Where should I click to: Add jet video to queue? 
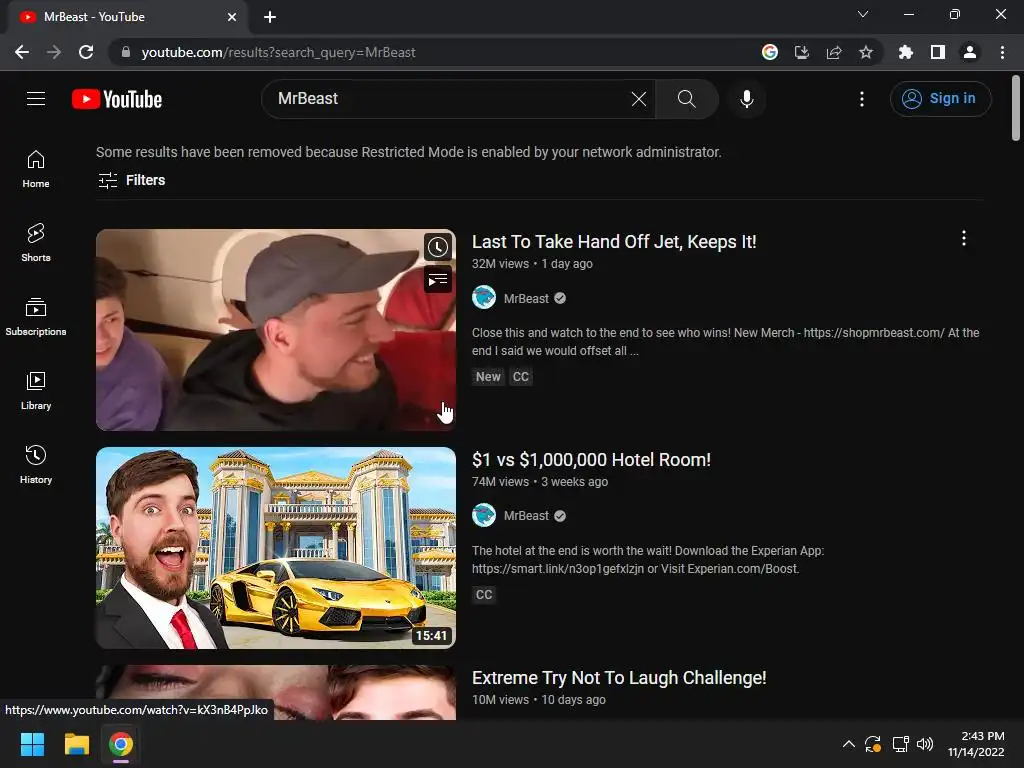pyautogui.click(x=438, y=280)
